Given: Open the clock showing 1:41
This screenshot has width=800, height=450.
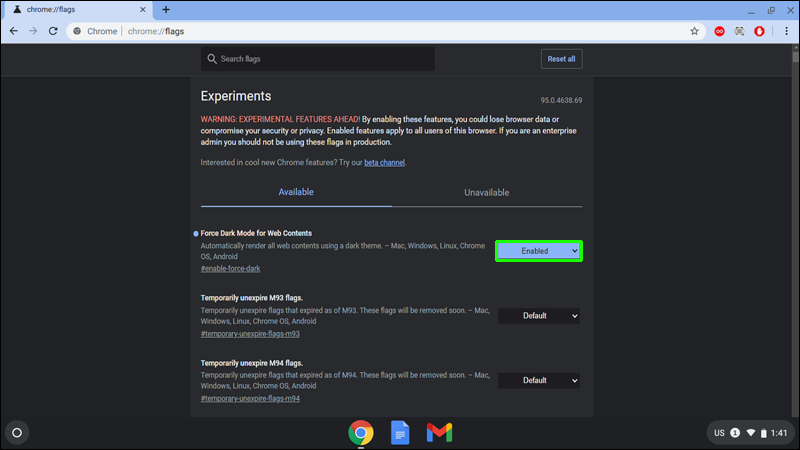Looking at the screenshot, I should [779, 433].
